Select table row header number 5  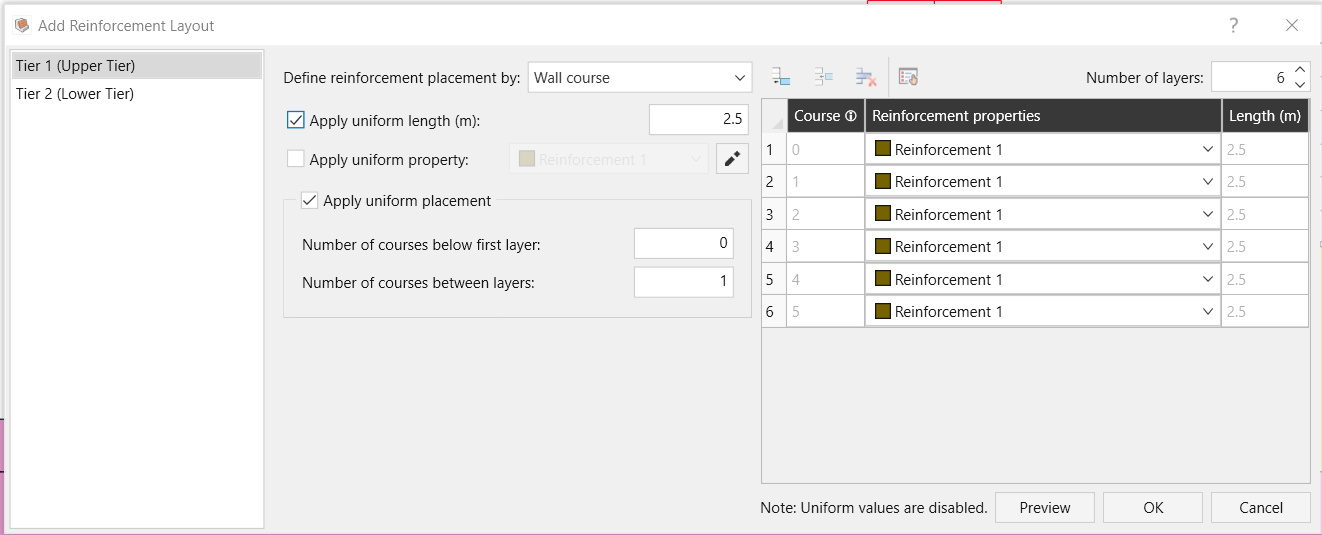tap(774, 279)
